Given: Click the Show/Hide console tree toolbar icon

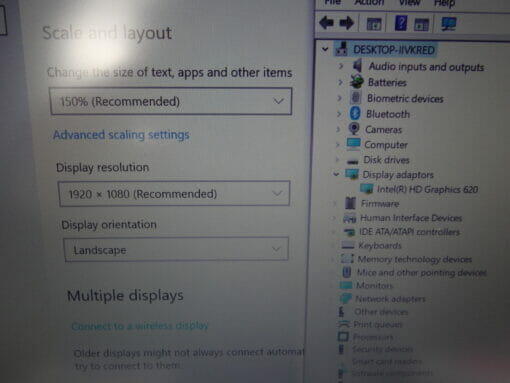Looking at the screenshot, I should pos(374,24).
